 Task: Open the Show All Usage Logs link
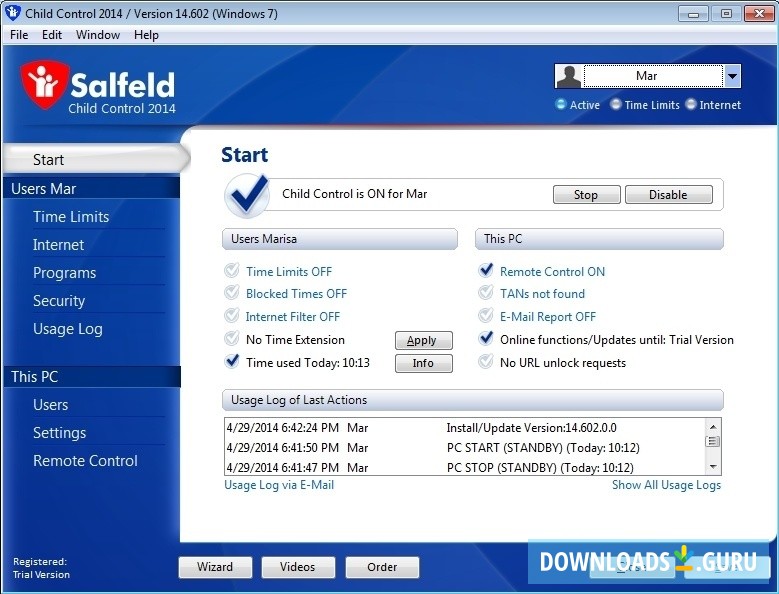[x=666, y=485]
